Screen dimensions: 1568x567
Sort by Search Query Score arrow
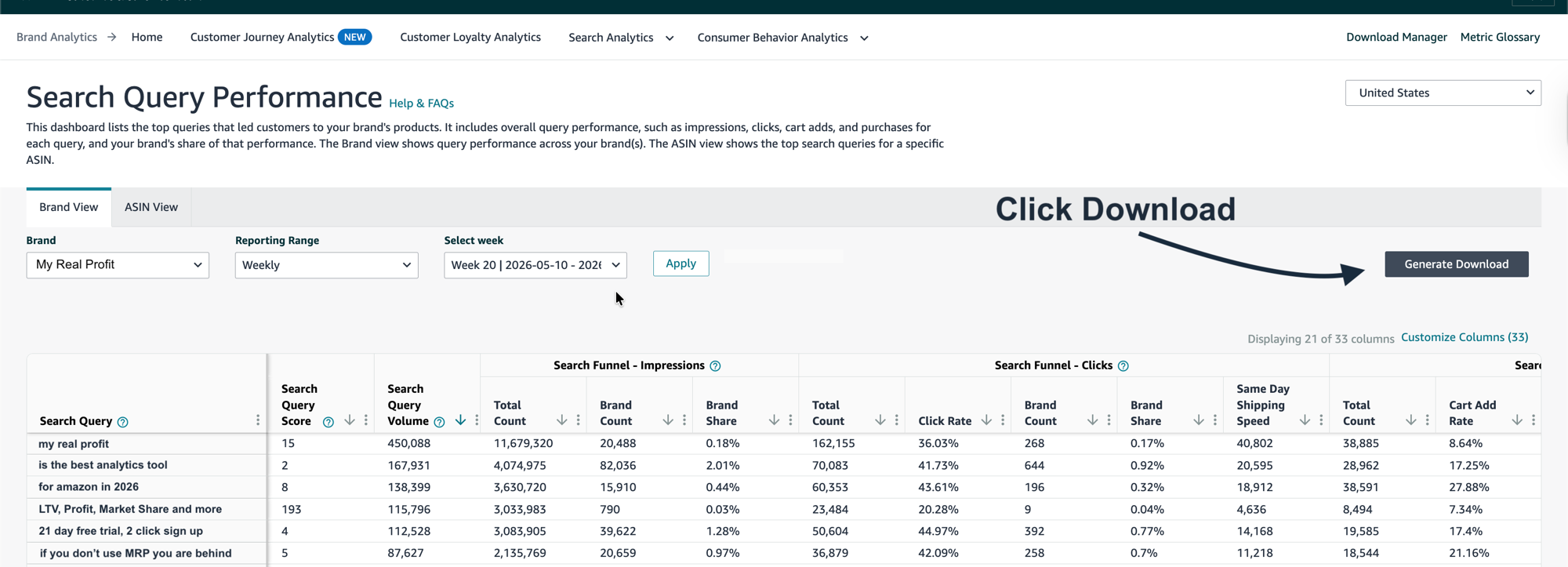(x=350, y=420)
